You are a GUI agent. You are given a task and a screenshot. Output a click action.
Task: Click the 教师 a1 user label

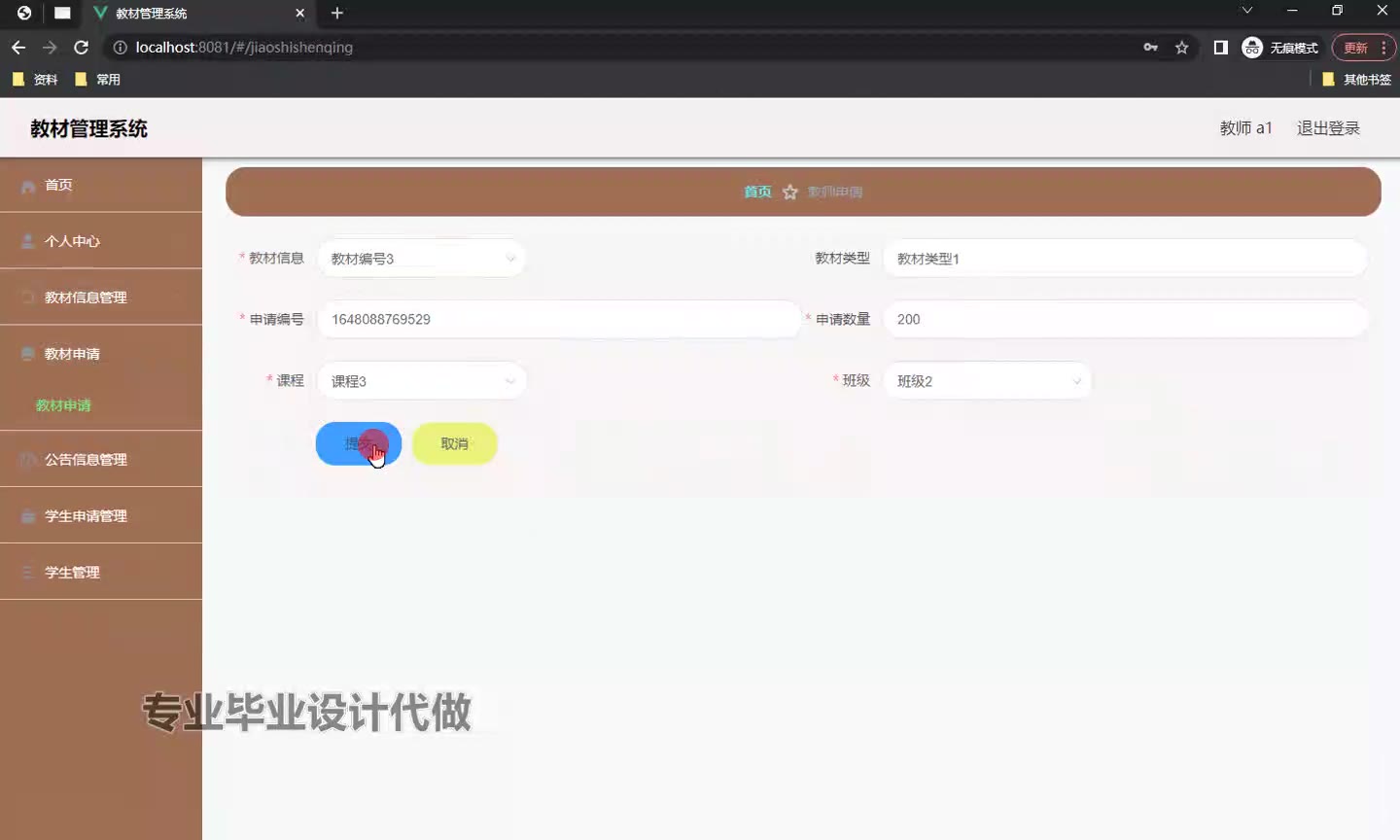1245,128
